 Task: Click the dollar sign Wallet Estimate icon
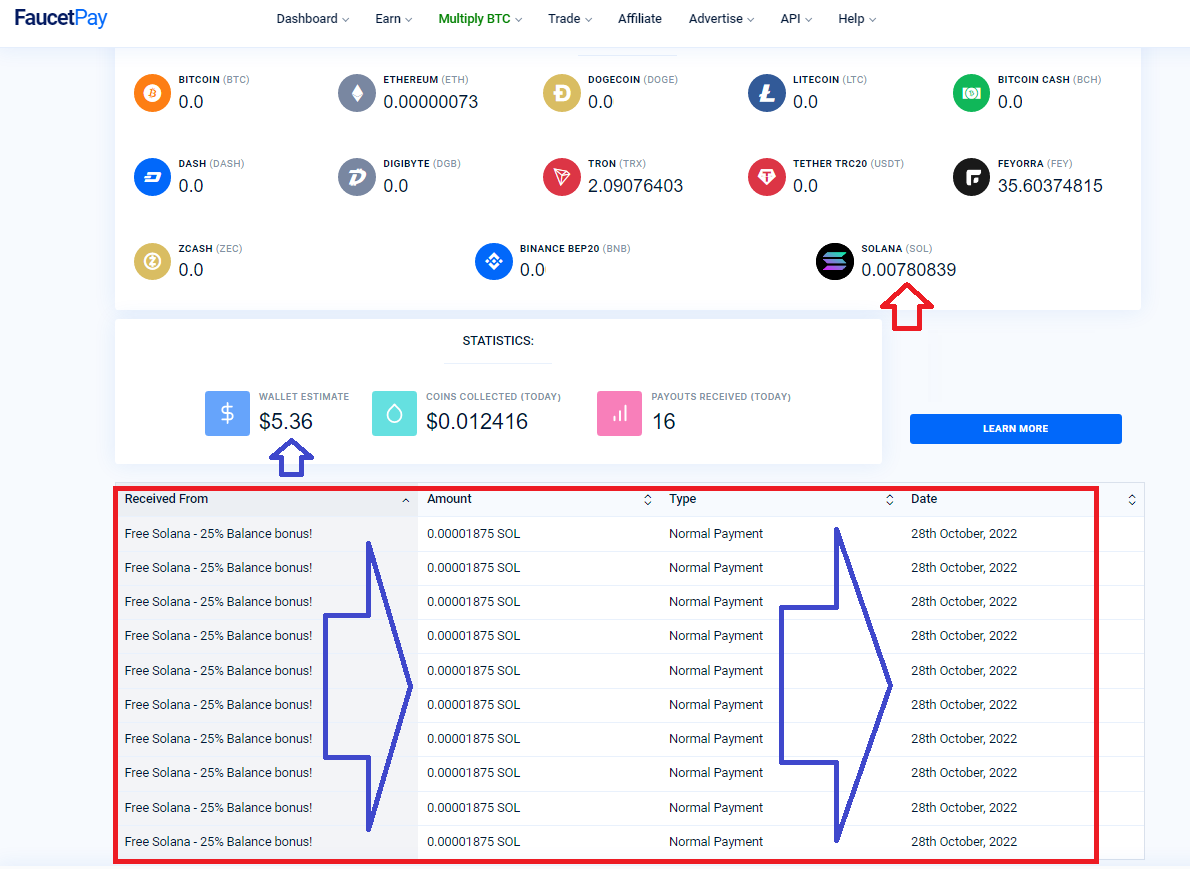coord(227,414)
